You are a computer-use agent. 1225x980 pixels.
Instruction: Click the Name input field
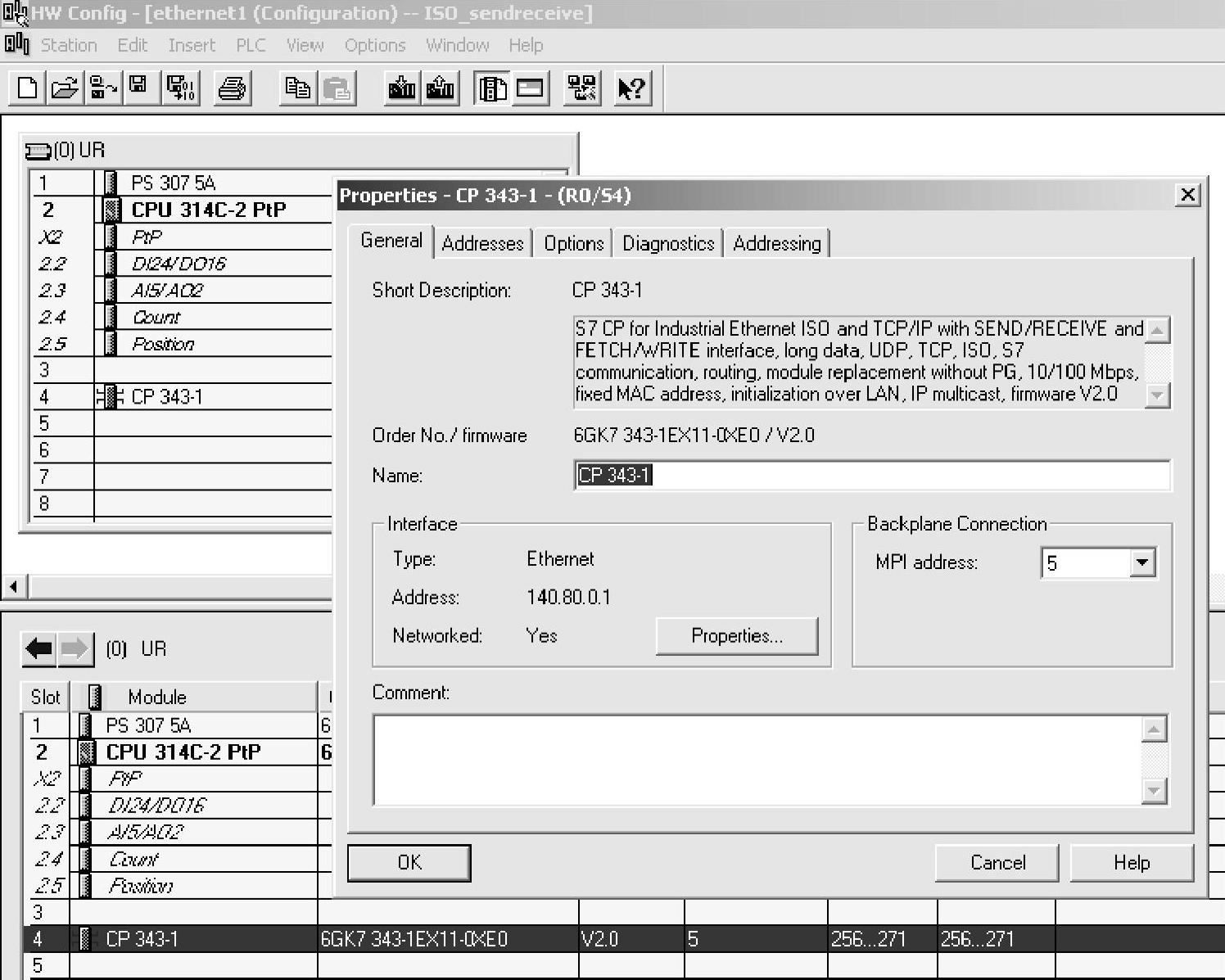873,476
